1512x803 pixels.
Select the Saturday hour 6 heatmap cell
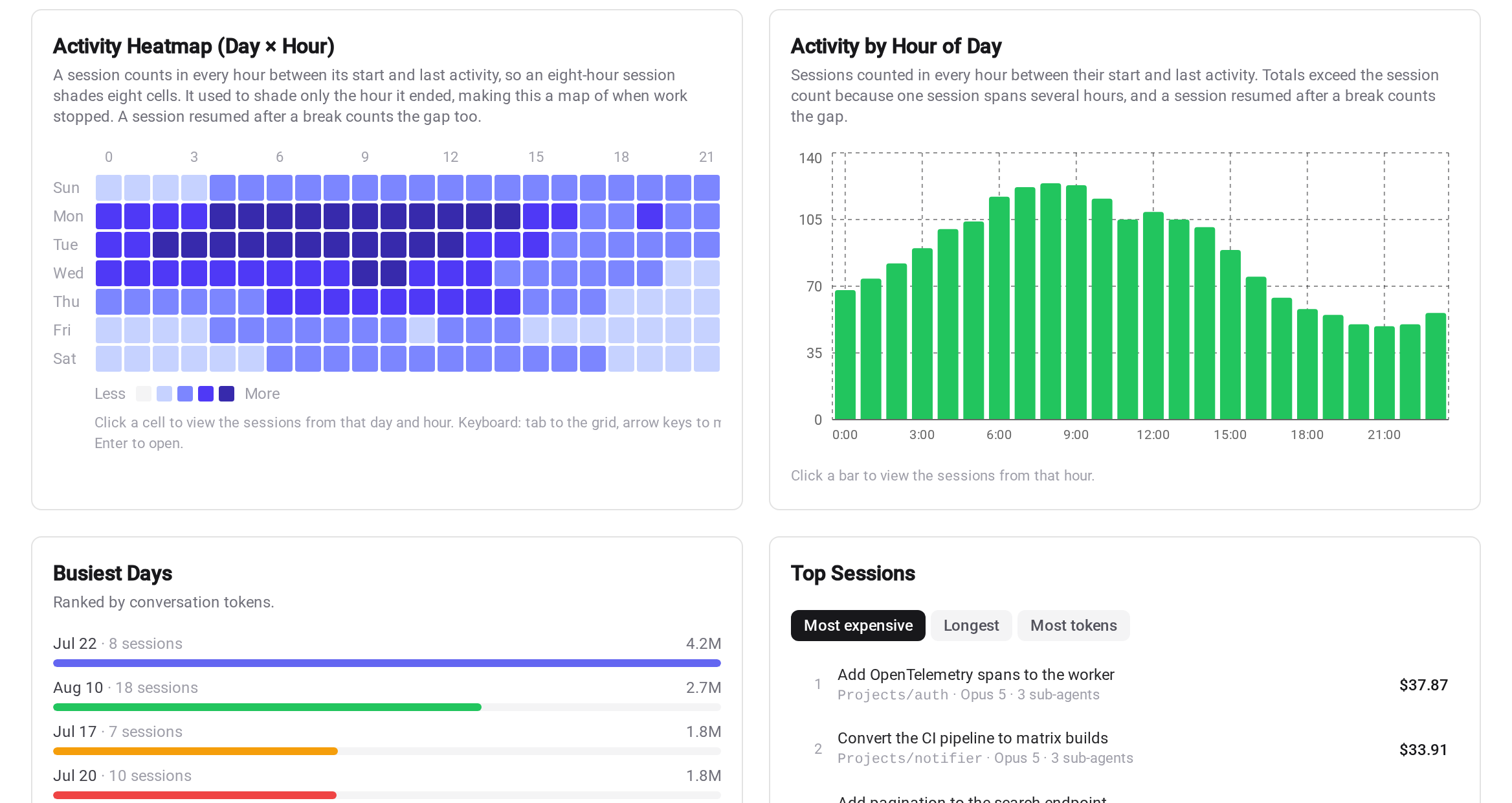(x=280, y=359)
